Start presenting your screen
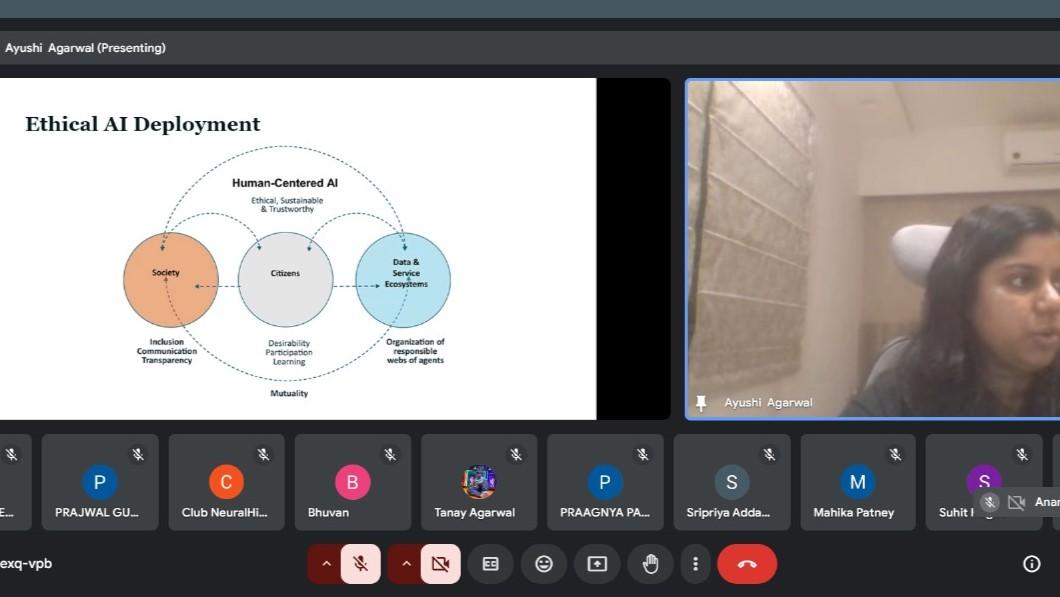1060x597 pixels. [x=597, y=563]
